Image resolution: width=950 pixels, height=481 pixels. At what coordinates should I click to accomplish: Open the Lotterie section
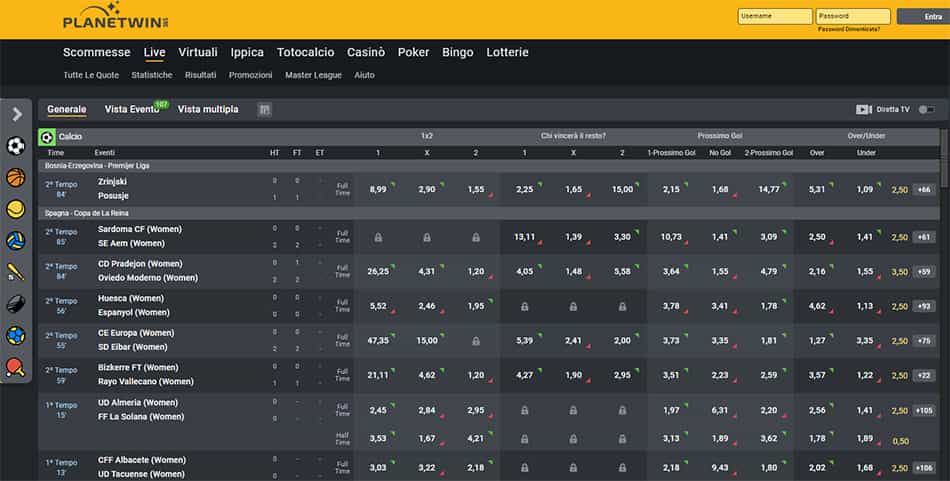[x=507, y=53]
